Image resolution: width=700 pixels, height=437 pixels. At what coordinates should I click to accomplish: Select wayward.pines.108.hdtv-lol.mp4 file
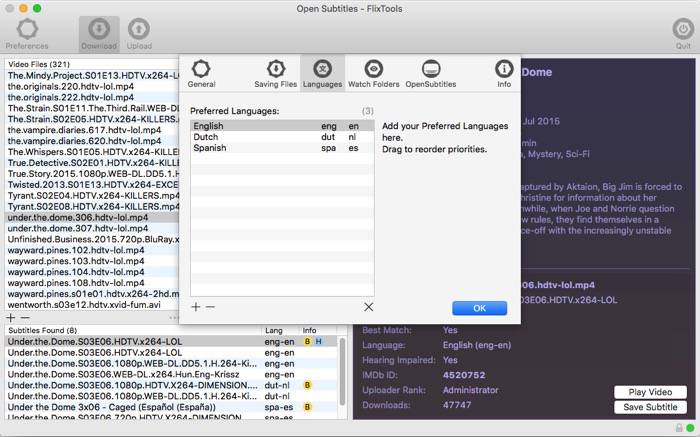(x=92, y=283)
